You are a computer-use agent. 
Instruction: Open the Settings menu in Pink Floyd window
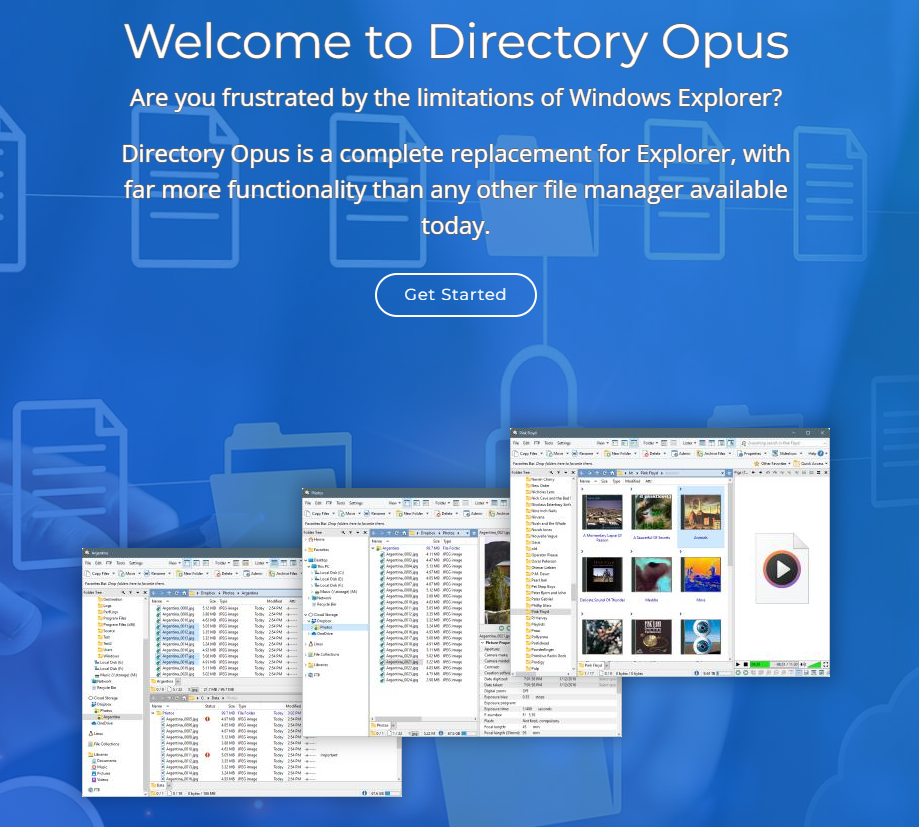(564, 443)
